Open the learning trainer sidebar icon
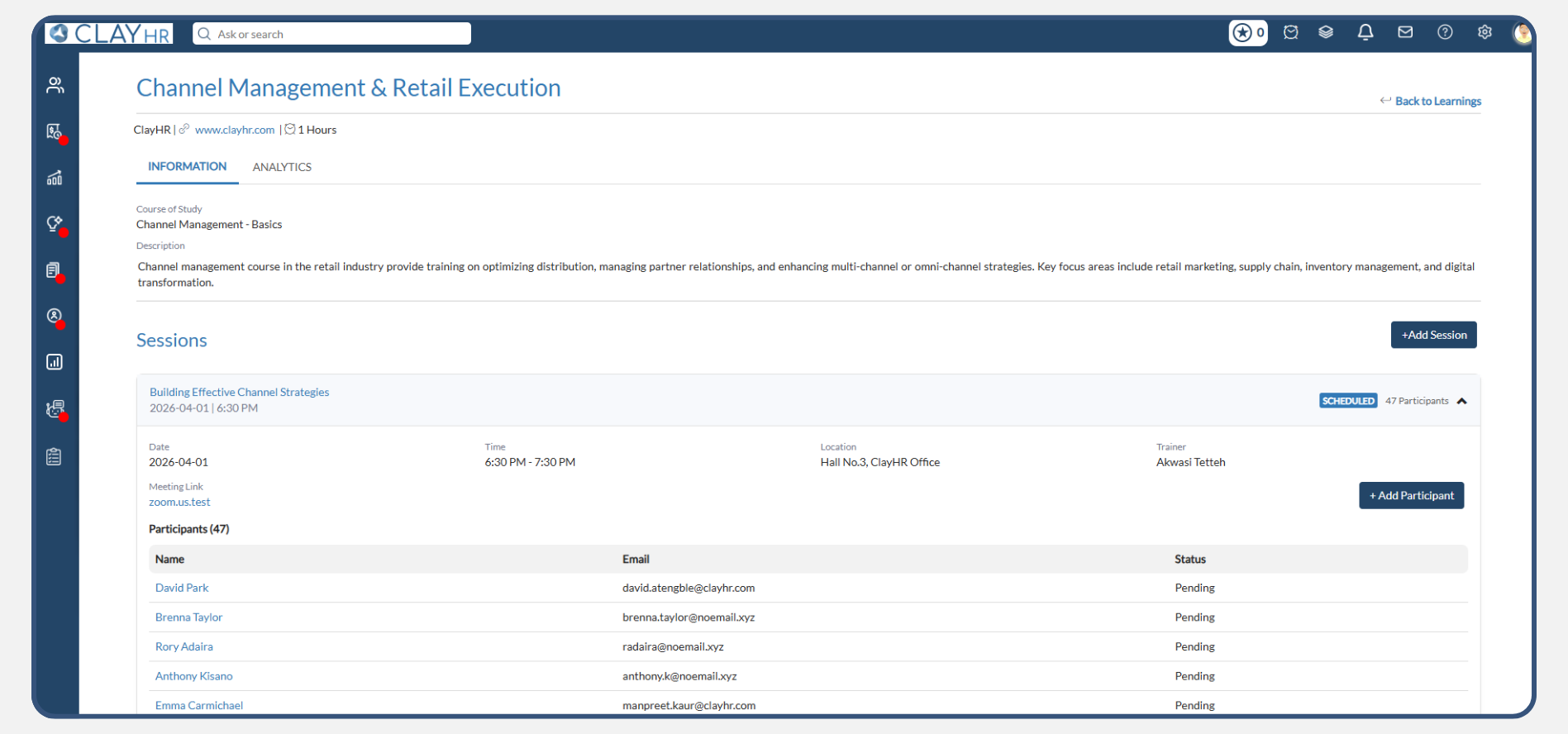The image size is (1568, 734). click(55, 408)
